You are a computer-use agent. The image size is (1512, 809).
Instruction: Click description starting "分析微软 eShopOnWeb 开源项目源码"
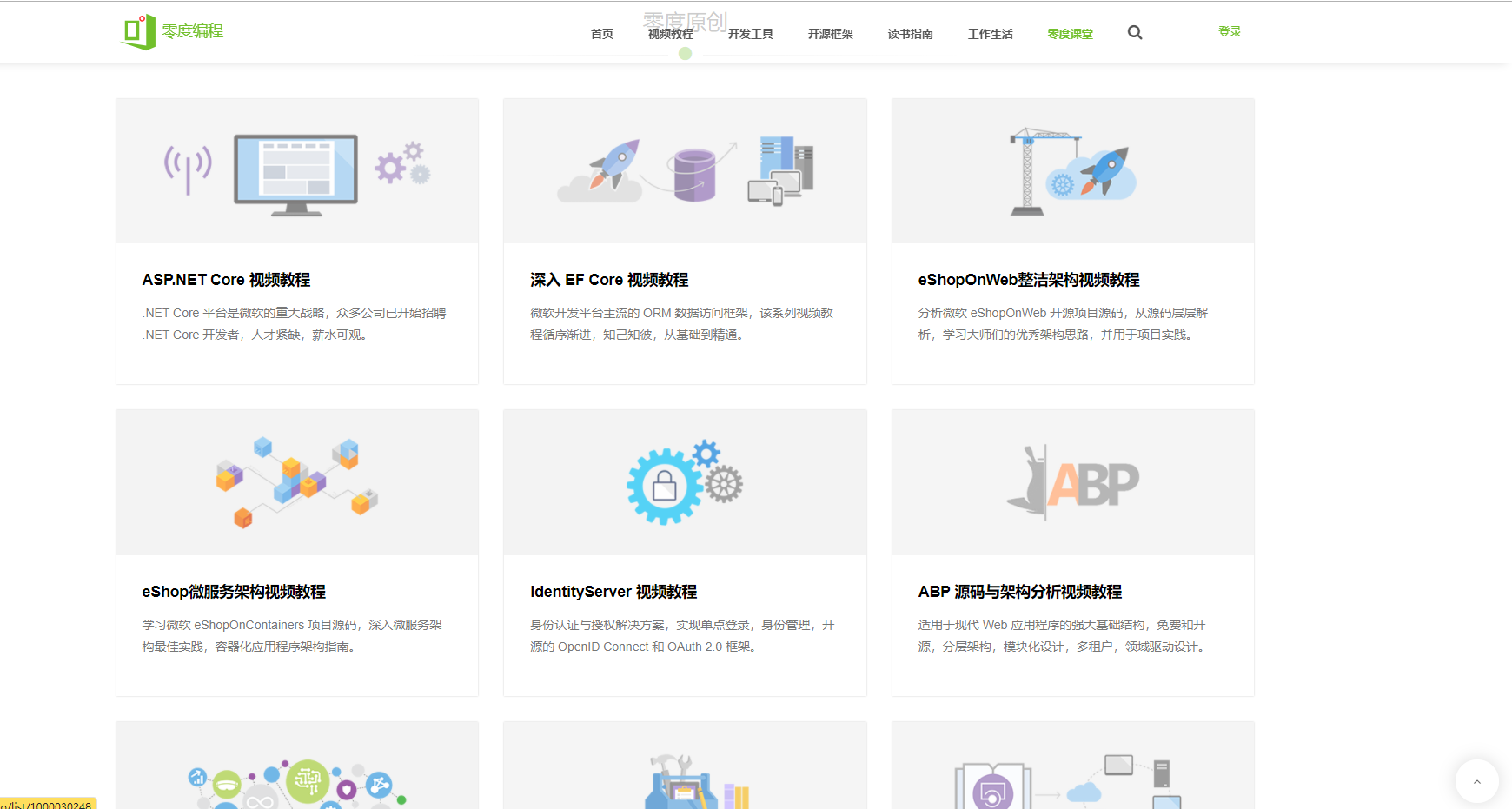click(x=1064, y=324)
